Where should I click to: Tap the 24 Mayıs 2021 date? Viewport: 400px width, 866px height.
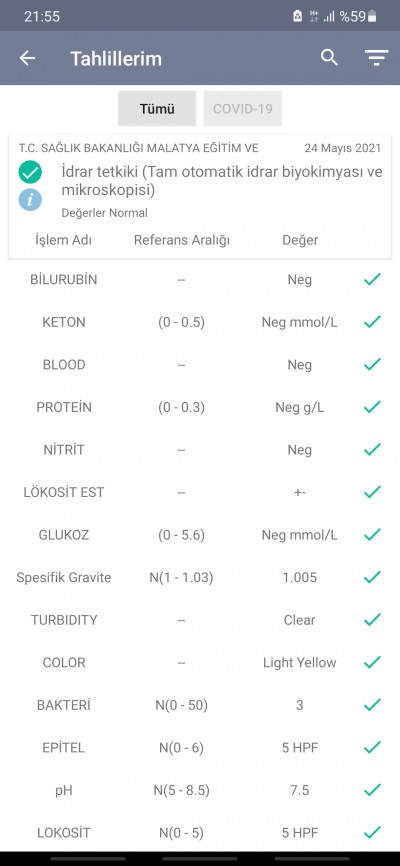[x=343, y=148]
